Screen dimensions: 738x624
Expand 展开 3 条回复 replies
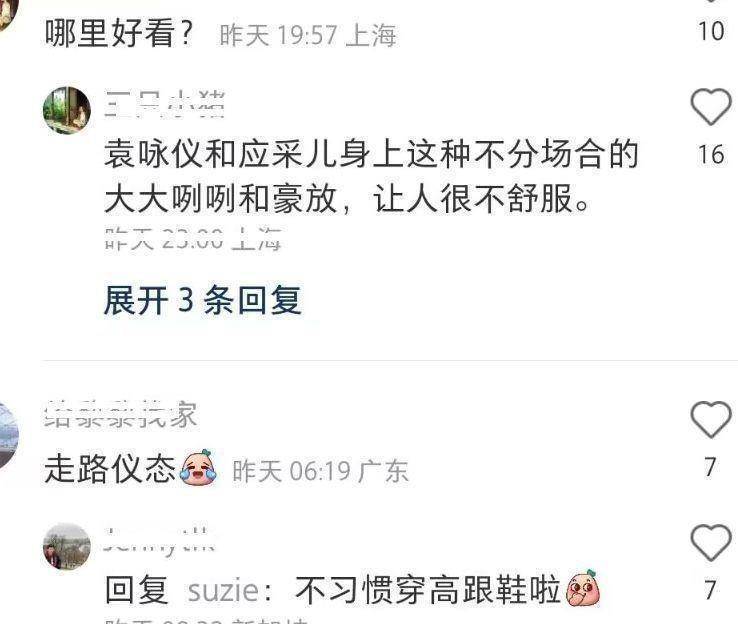point(202,300)
